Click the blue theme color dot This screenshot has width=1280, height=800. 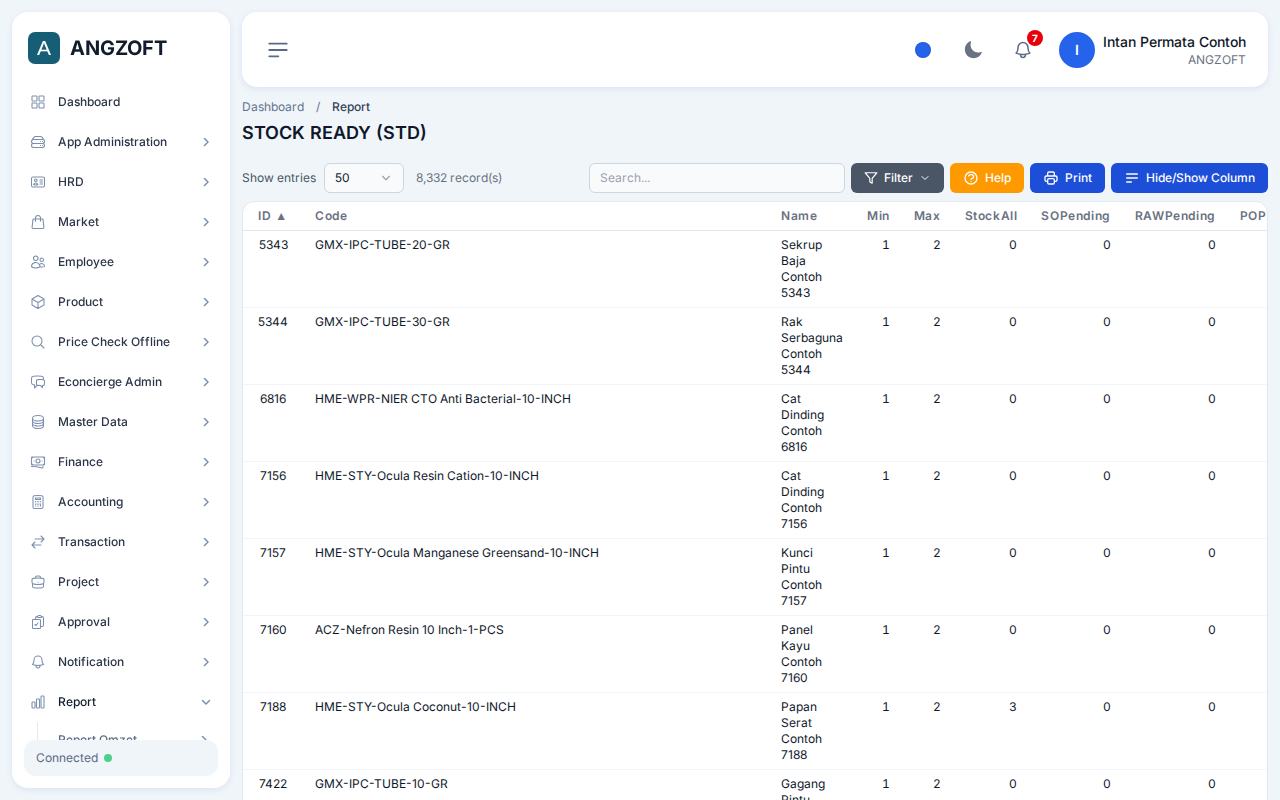(923, 50)
